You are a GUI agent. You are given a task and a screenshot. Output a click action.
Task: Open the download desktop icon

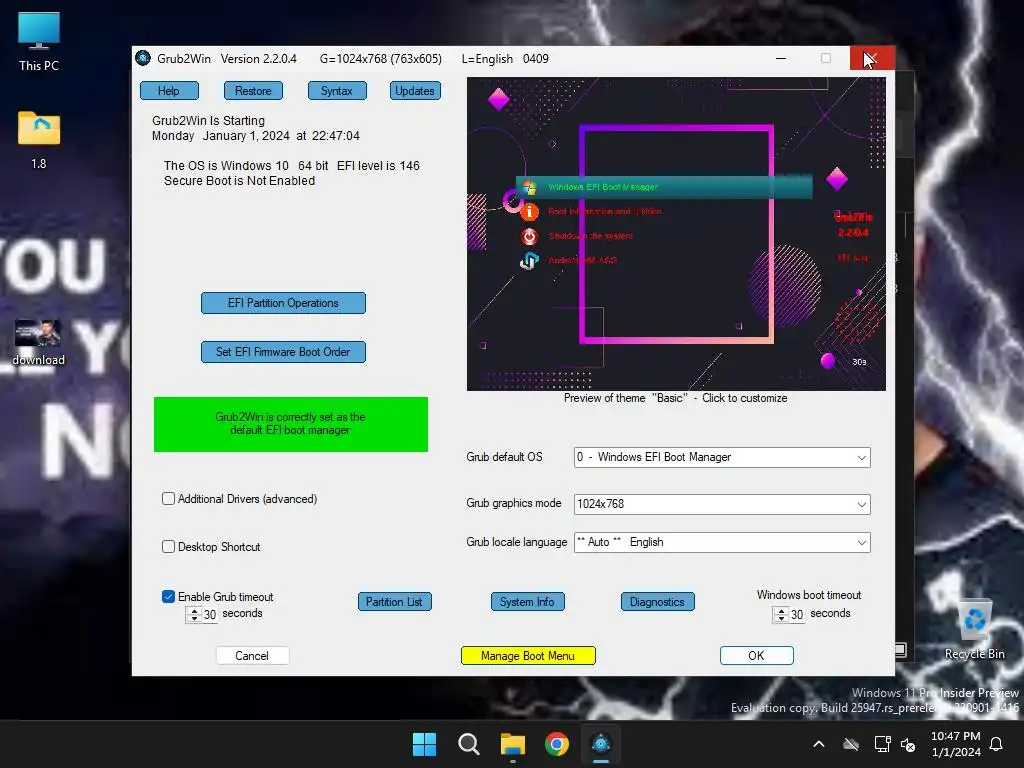pyautogui.click(x=39, y=342)
